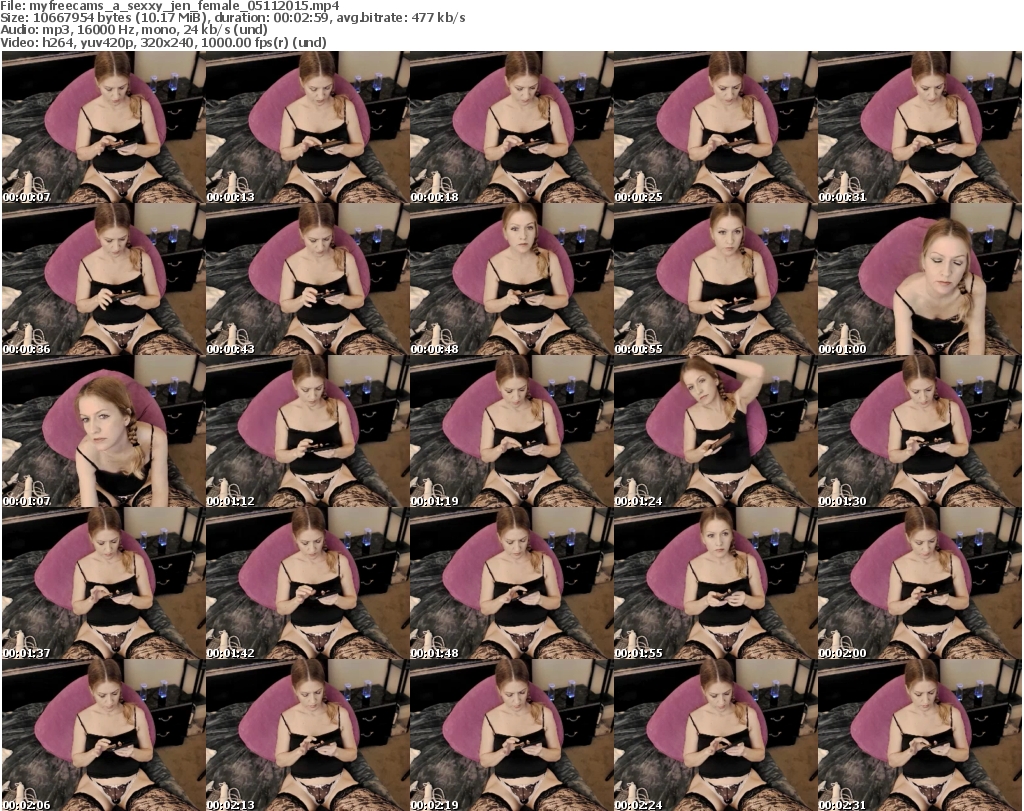Pick the frame at 00:01:37

pos(103,583)
